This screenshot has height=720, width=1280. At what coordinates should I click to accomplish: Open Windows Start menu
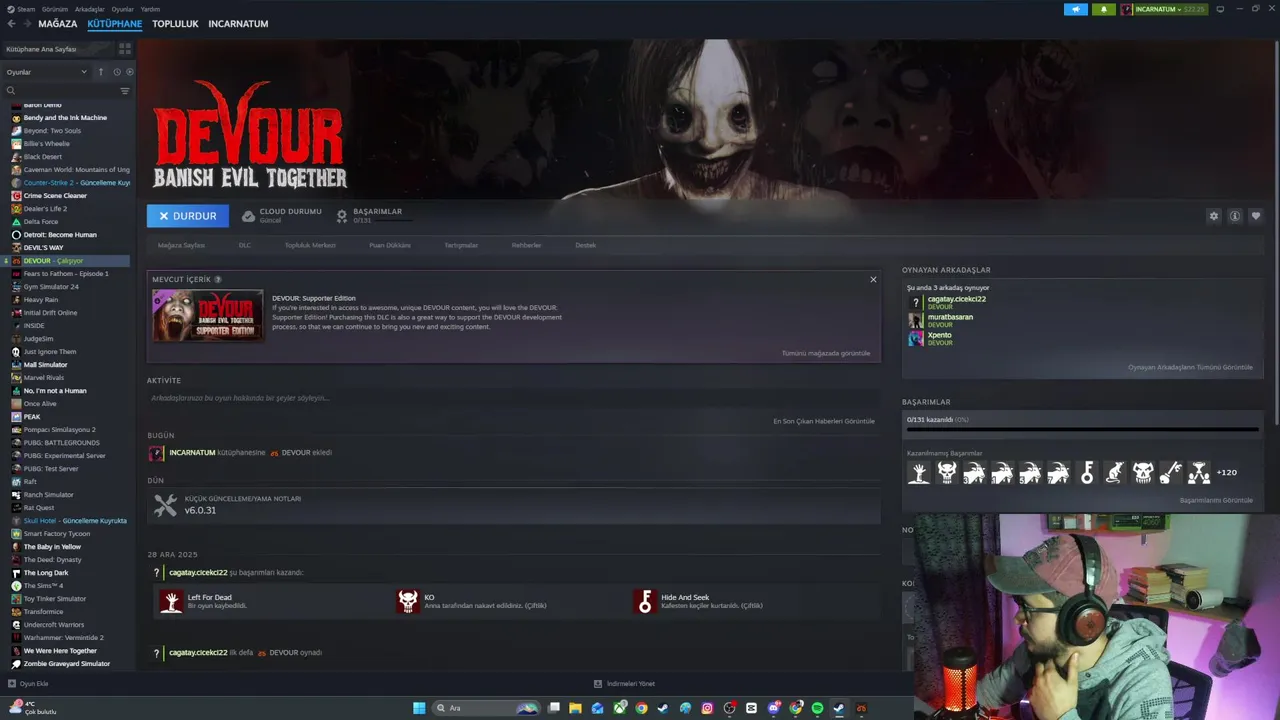(419, 708)
